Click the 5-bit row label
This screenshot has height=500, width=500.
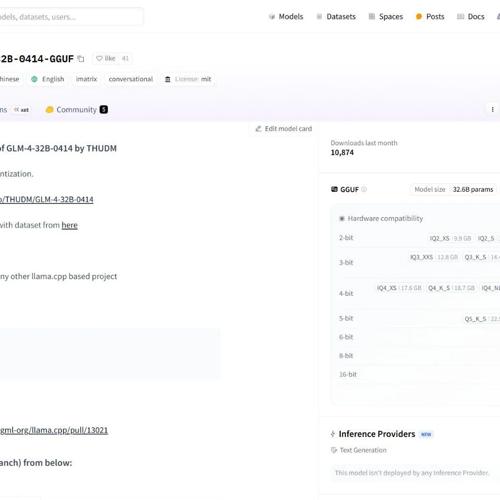(346, 318)
